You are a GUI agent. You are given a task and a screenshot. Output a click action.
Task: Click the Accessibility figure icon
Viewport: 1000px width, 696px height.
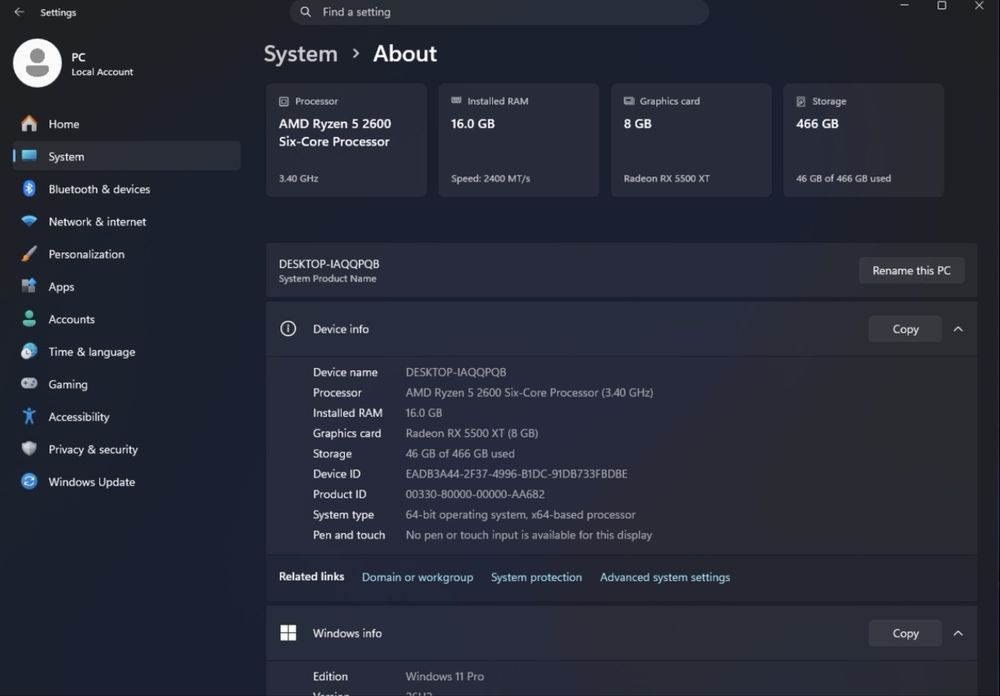[x=29, y=416]
